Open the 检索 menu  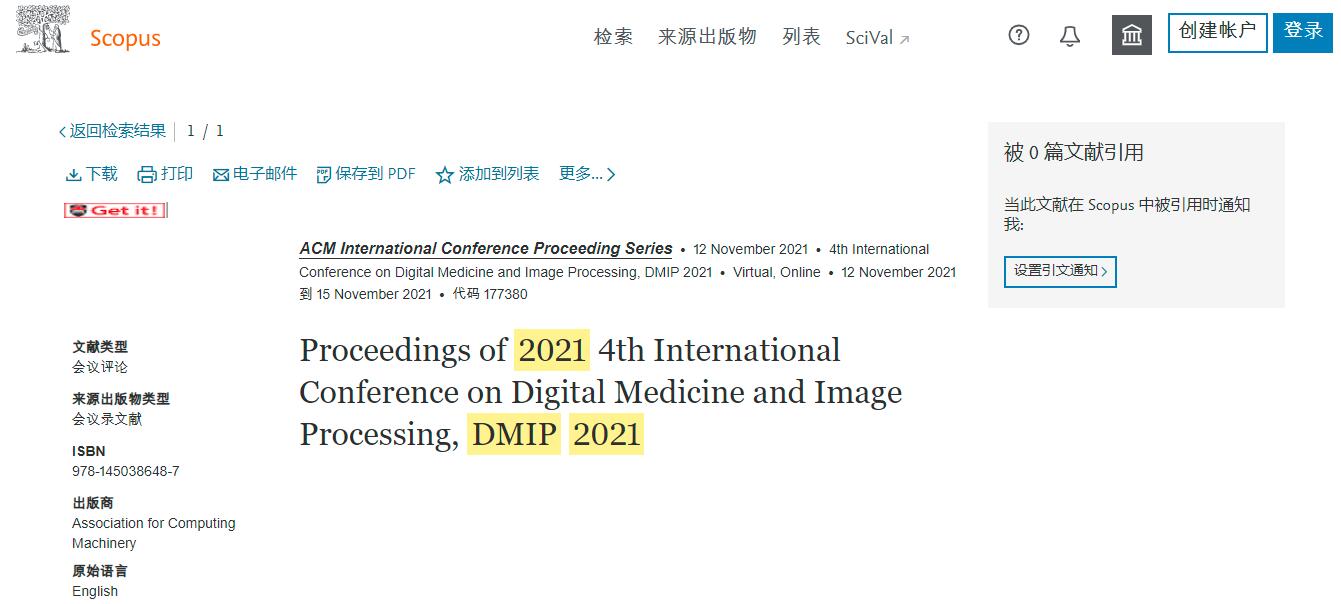[613, 37]
